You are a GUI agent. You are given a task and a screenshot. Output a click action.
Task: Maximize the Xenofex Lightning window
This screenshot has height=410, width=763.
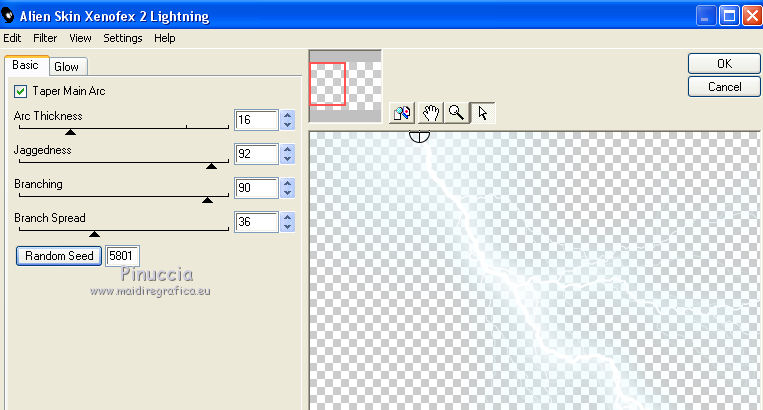pyautogui.click(x=729, y=16)
